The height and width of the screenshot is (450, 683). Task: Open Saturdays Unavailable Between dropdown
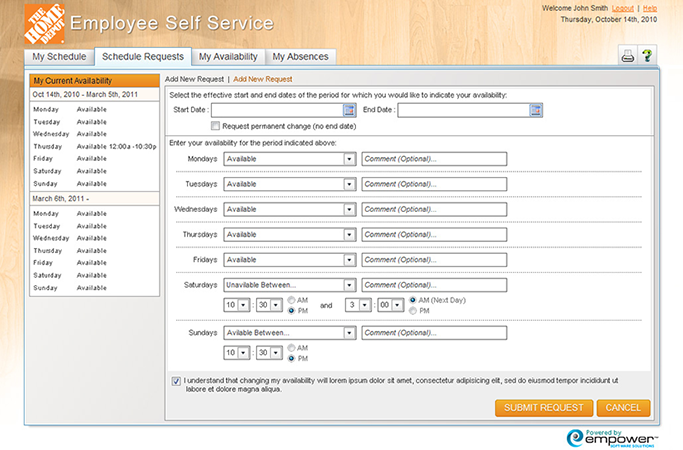[x=349, y=285]
